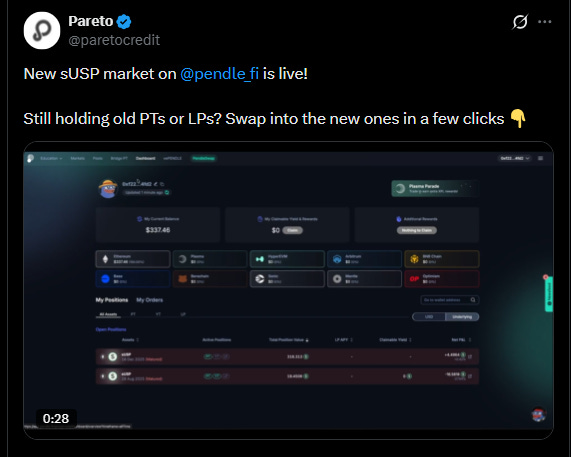Open the @pendle_fi mention link
The image size is (571, 457).
(220, 74)
